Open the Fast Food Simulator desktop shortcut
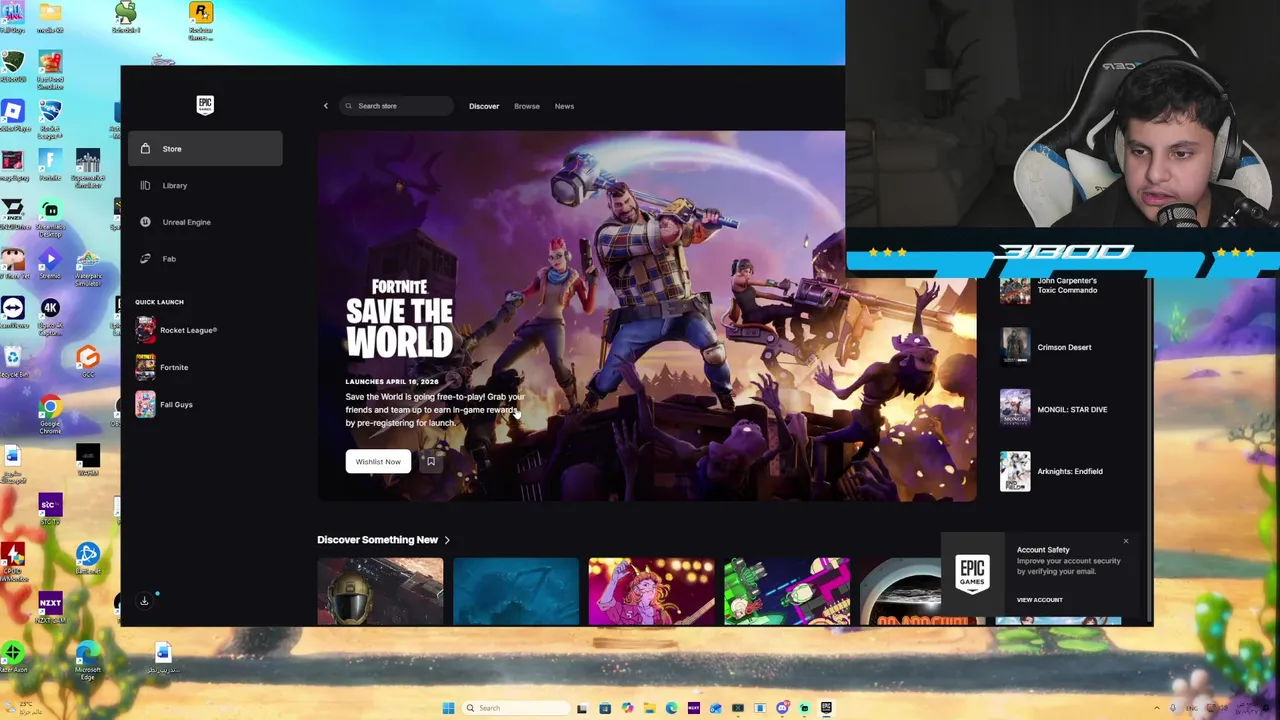Viewport: 1280px width, 720px height. (x=50, y=69)
